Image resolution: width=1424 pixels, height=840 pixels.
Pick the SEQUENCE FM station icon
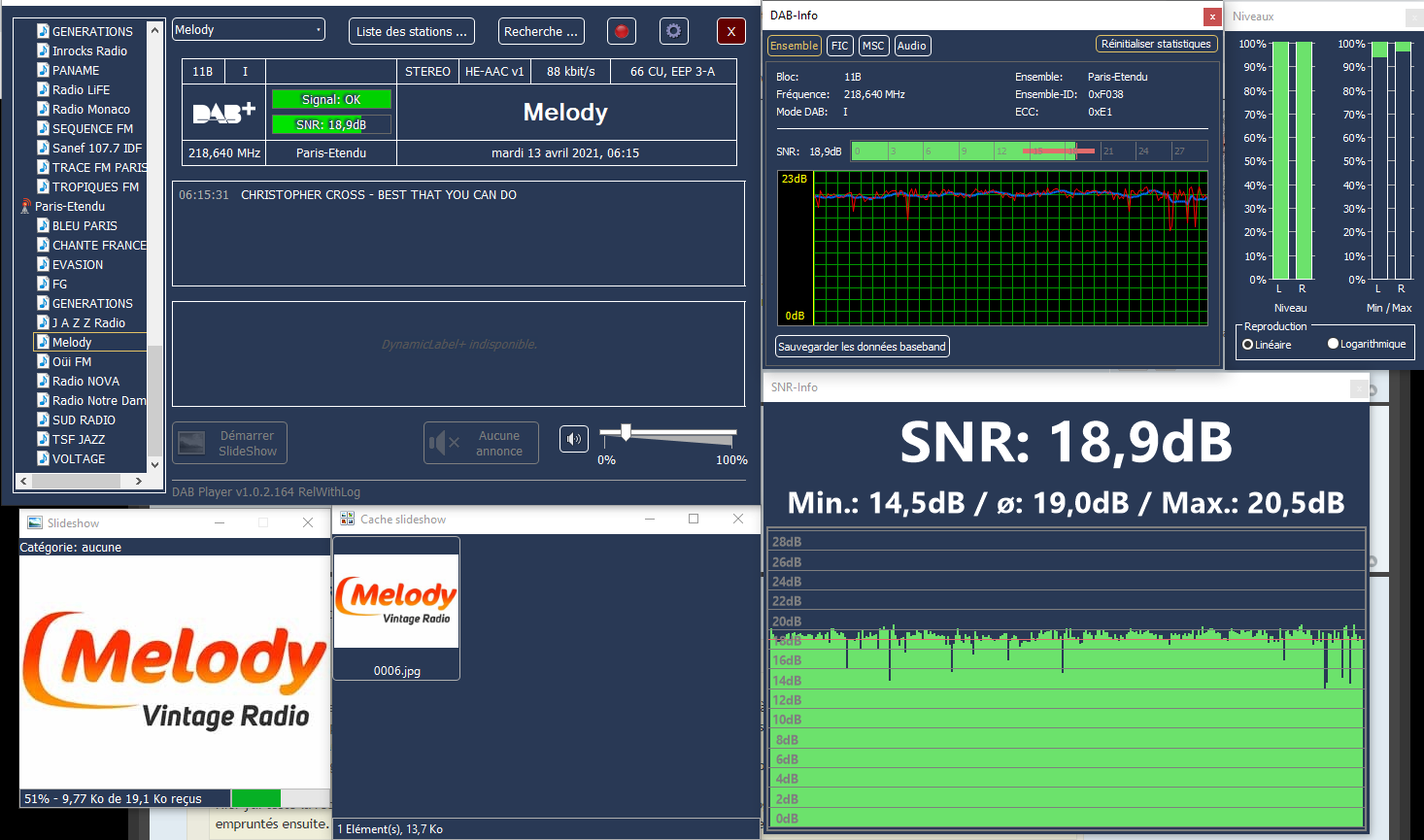tap(43, 128)
